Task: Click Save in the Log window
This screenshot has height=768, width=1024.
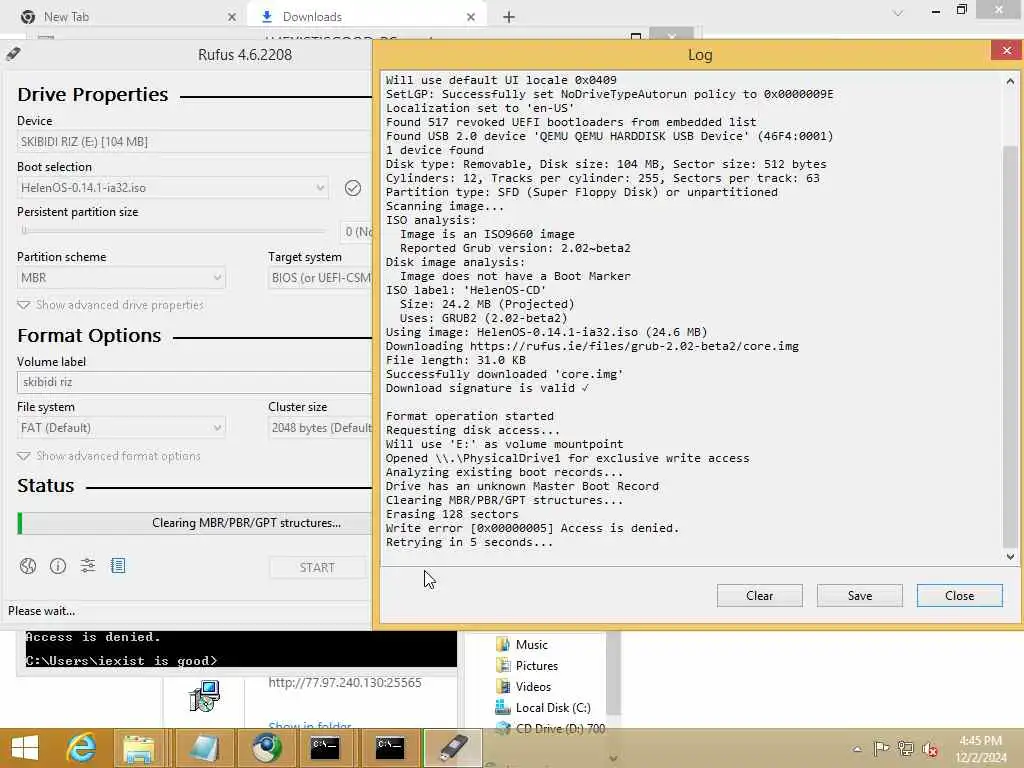Action: pyautogui.click(x=859, y=596)
